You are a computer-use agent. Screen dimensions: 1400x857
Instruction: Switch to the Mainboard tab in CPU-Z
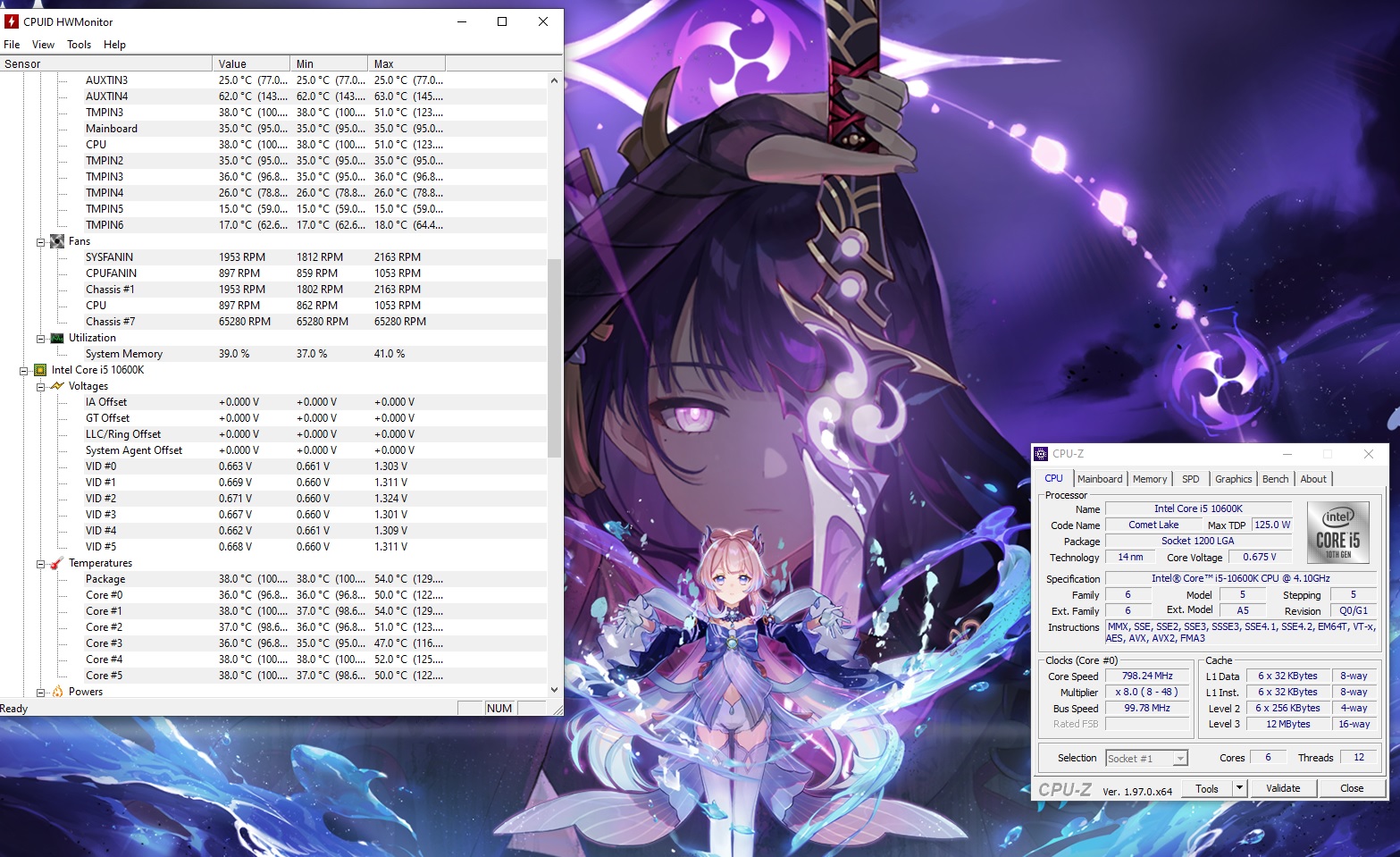tap(1100, 479)
